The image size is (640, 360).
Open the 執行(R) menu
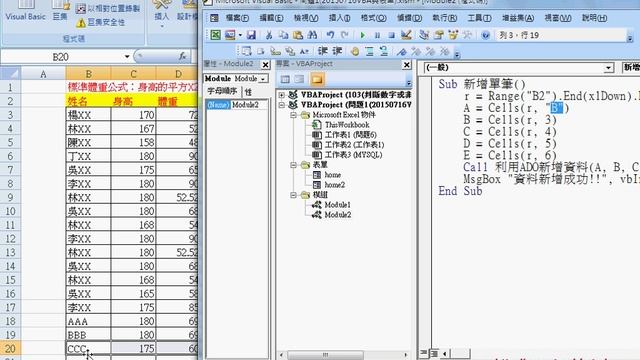[x=444, y=18]
